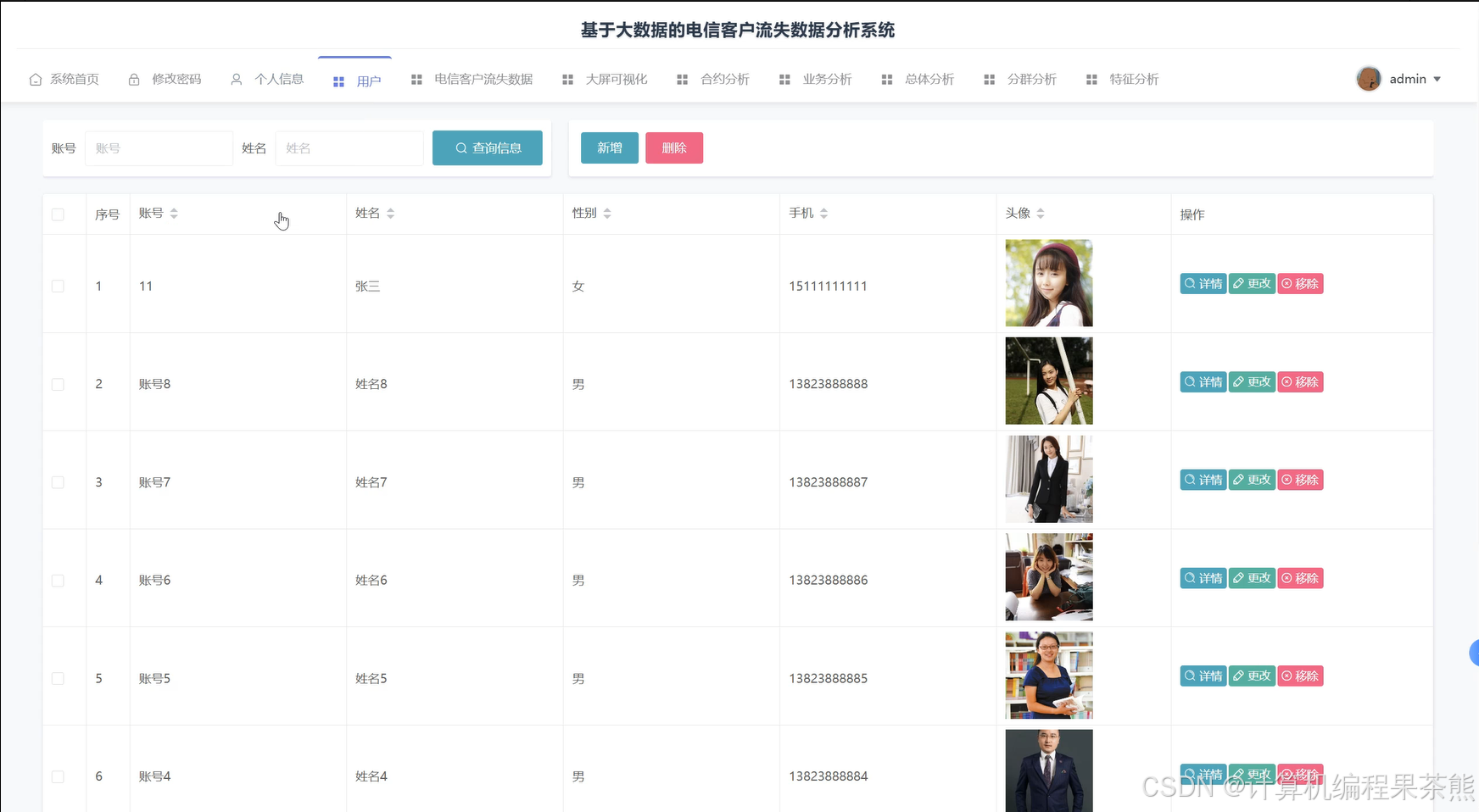This screenshot has width=1479, height=812.
Task: Check the row for 姓名5
Action: pos(58,678)
